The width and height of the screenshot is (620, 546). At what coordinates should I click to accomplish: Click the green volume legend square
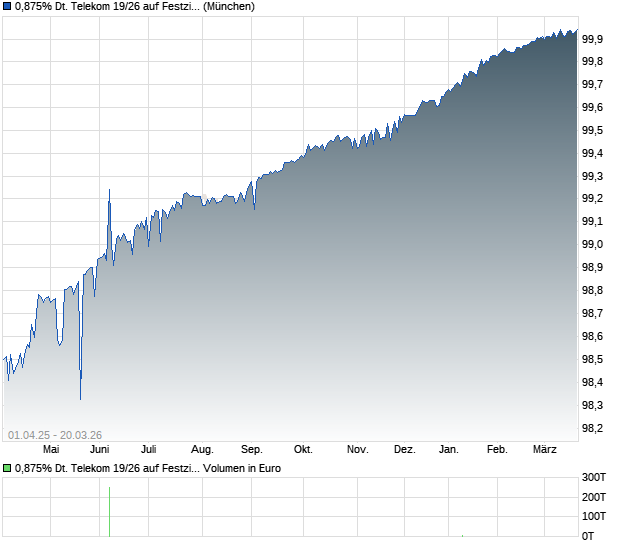[x=7, y=467]
